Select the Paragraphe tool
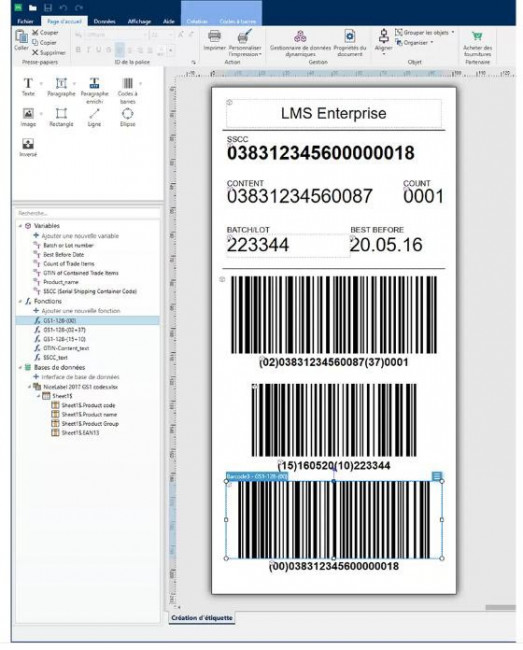The height and width of the screenshot is (650, 523). point(61,87)
